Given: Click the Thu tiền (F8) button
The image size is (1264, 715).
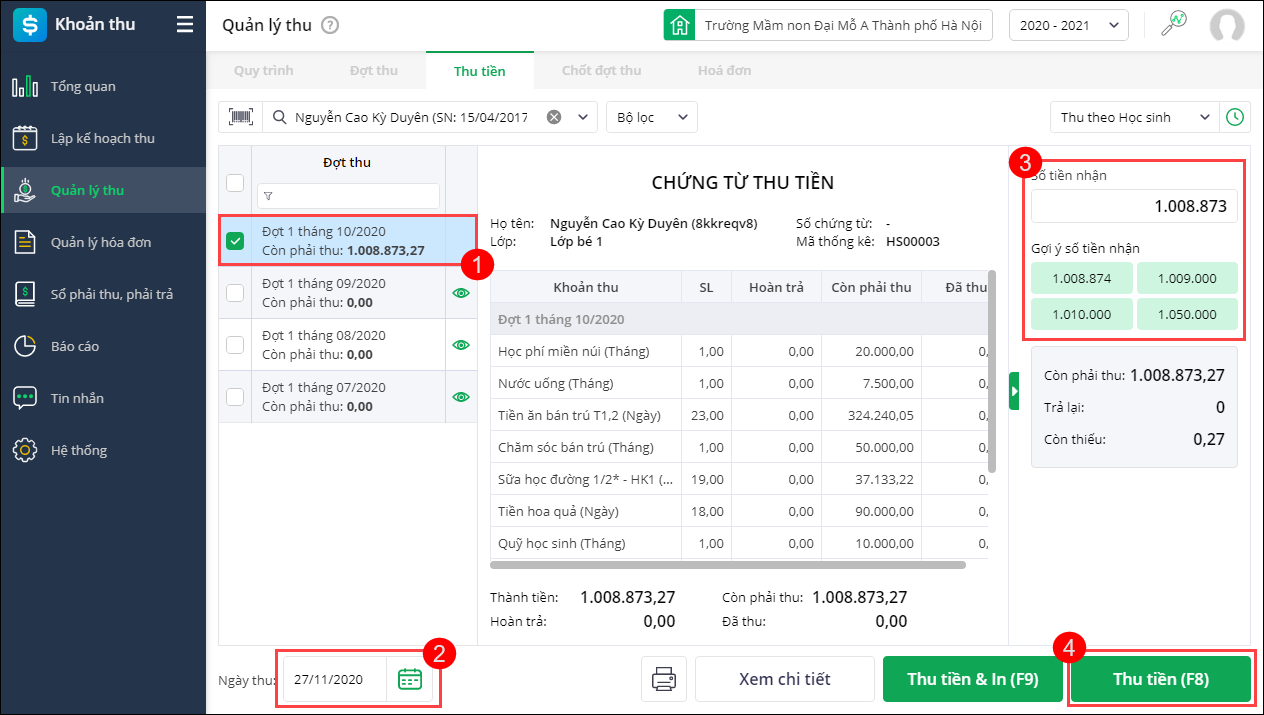Looking at the screenshot, I should [x=1160, y=679].
